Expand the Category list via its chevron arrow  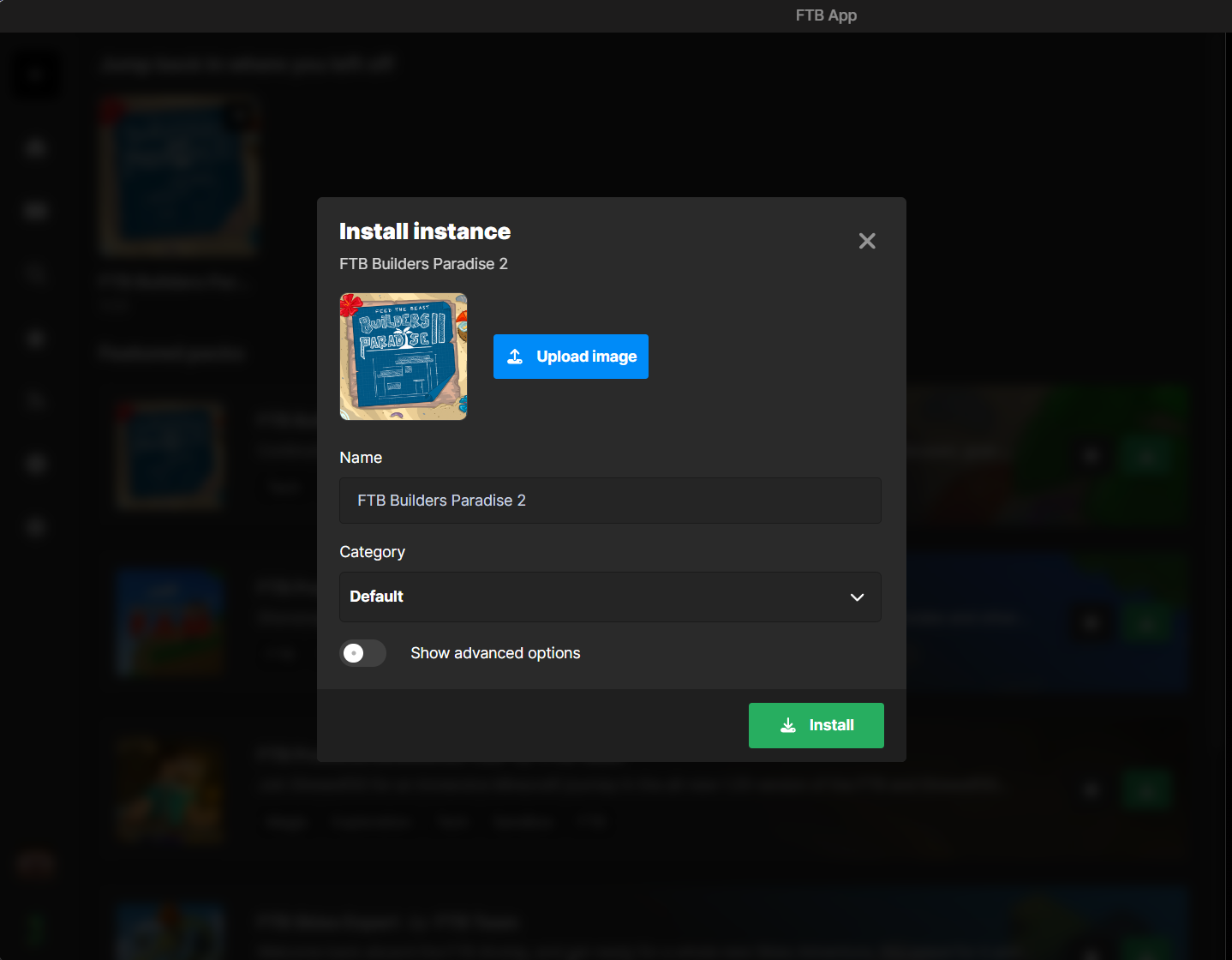[857, 597]
